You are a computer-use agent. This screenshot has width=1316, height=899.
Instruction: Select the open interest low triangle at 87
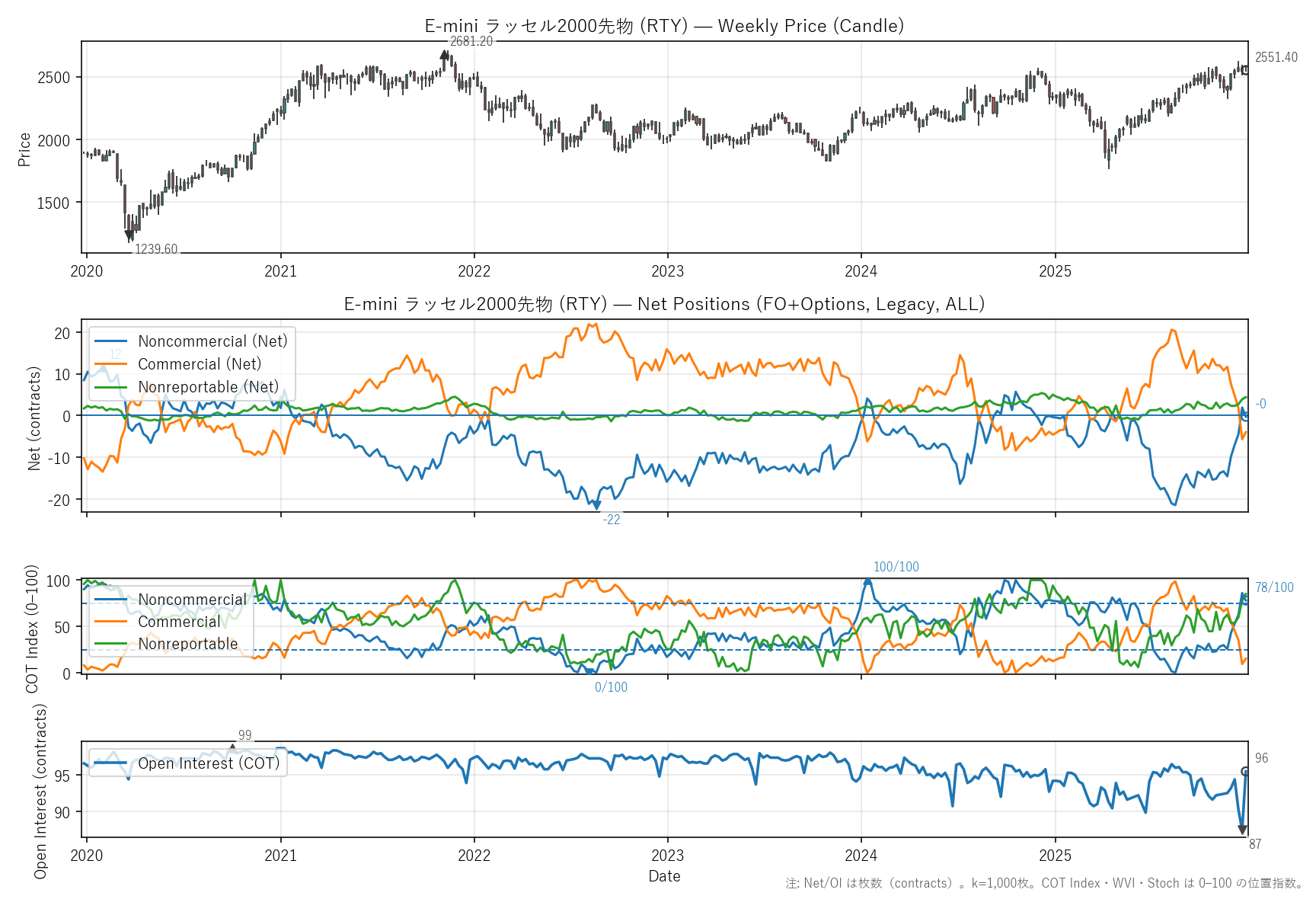(x=1242, y=830)
